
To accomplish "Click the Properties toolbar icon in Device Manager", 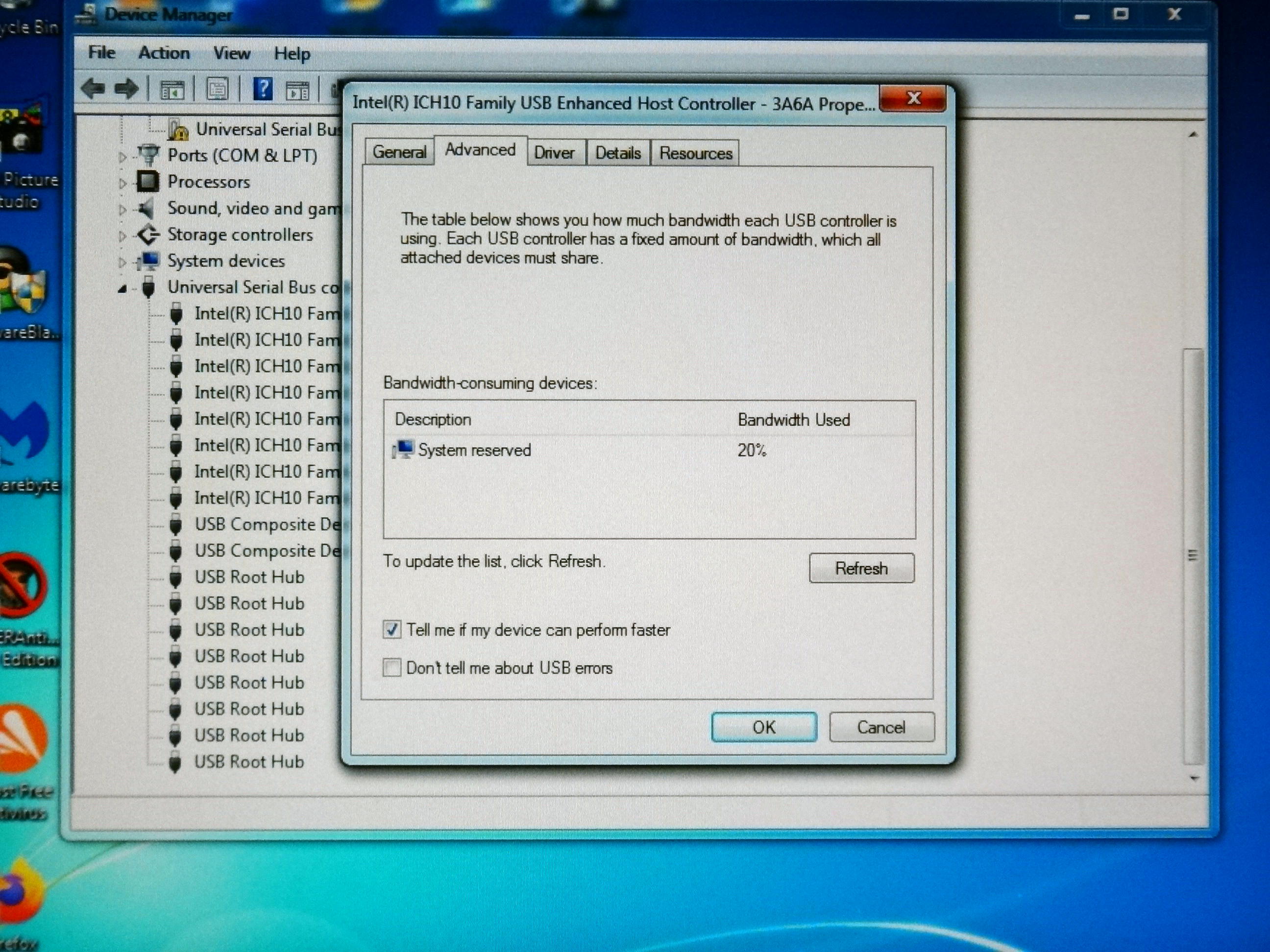I will pos(218,90).
